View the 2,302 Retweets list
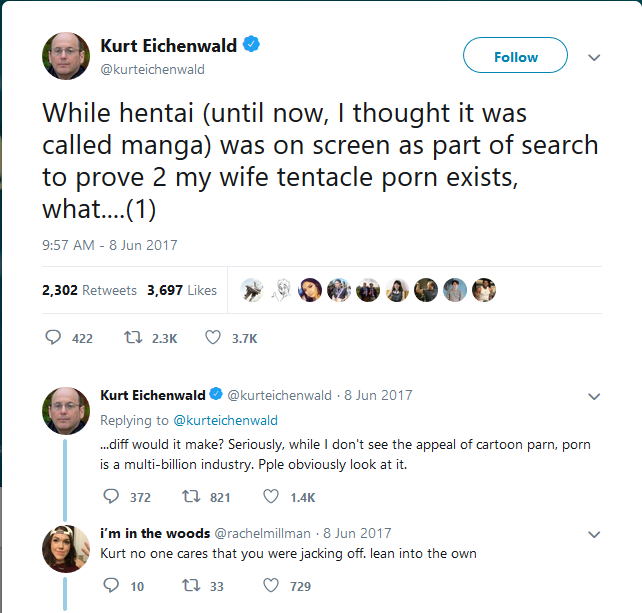 coord(89,290)
